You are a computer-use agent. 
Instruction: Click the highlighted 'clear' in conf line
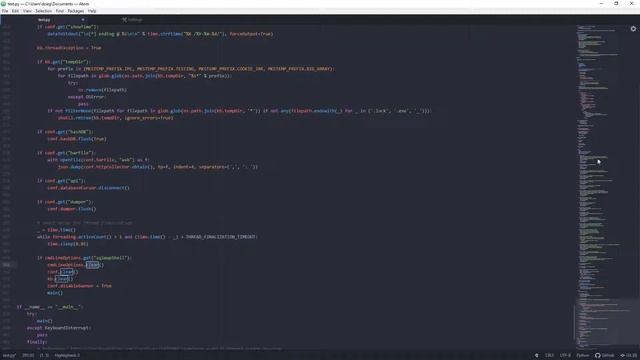coord(67,272)
